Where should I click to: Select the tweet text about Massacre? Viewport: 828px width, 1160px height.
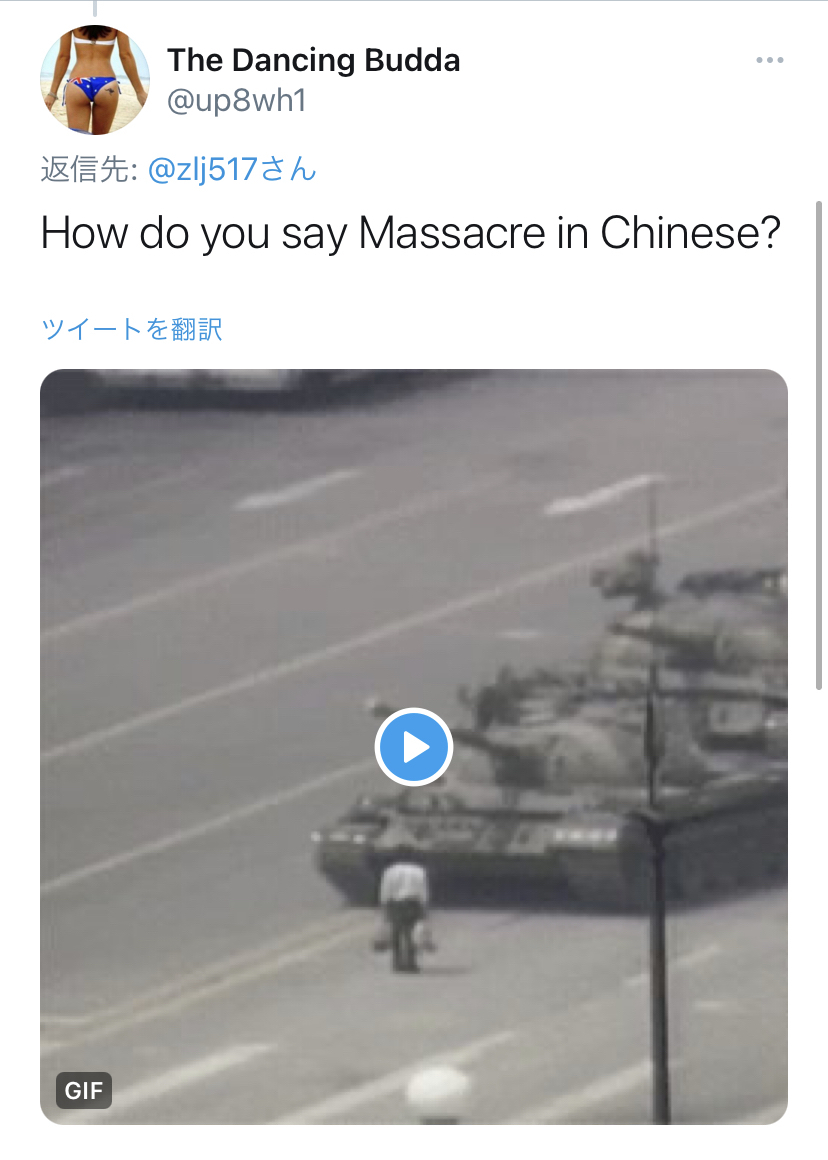pyautogui.click(x=411, y=233)
